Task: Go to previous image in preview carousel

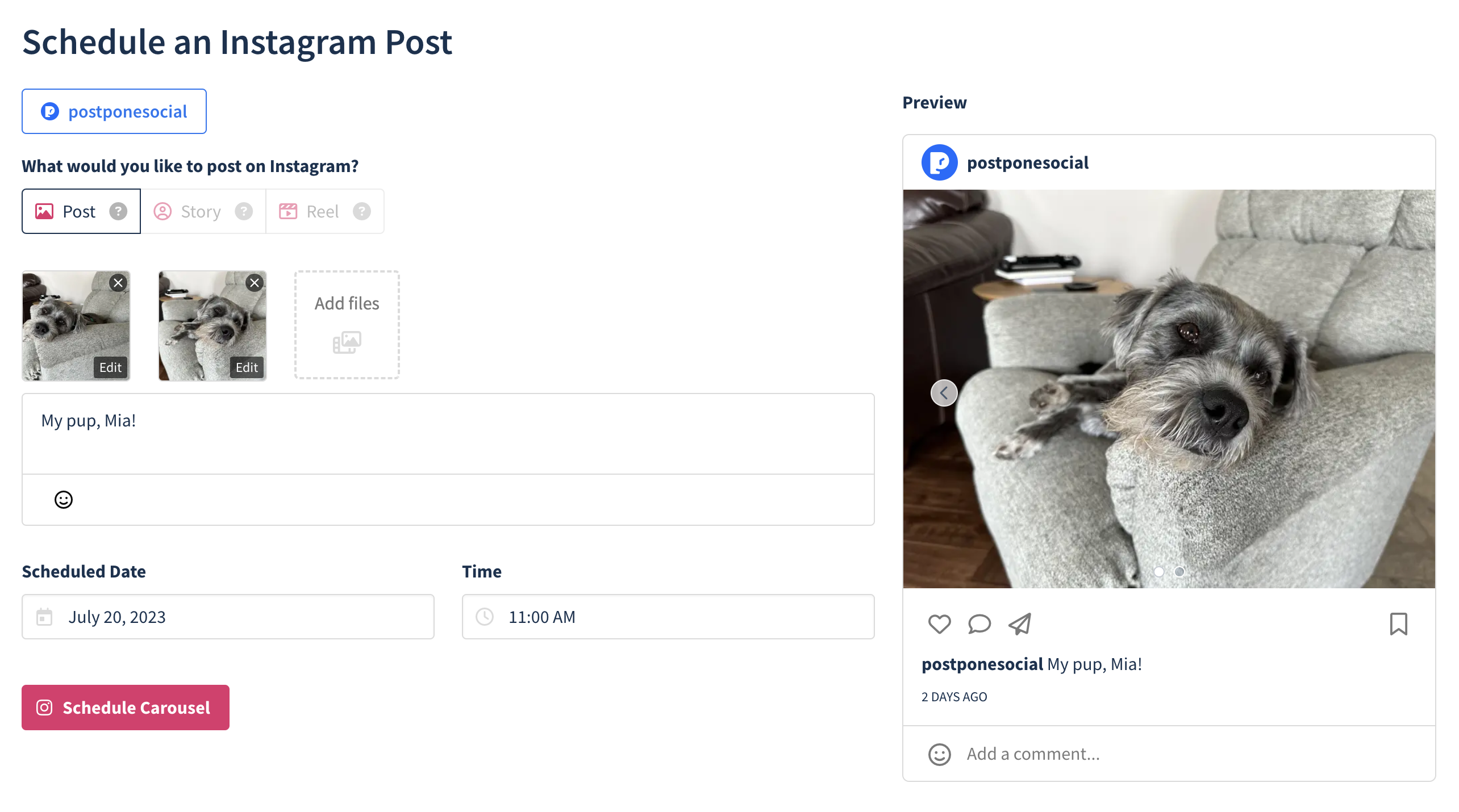Action: [x=944, y=393]
